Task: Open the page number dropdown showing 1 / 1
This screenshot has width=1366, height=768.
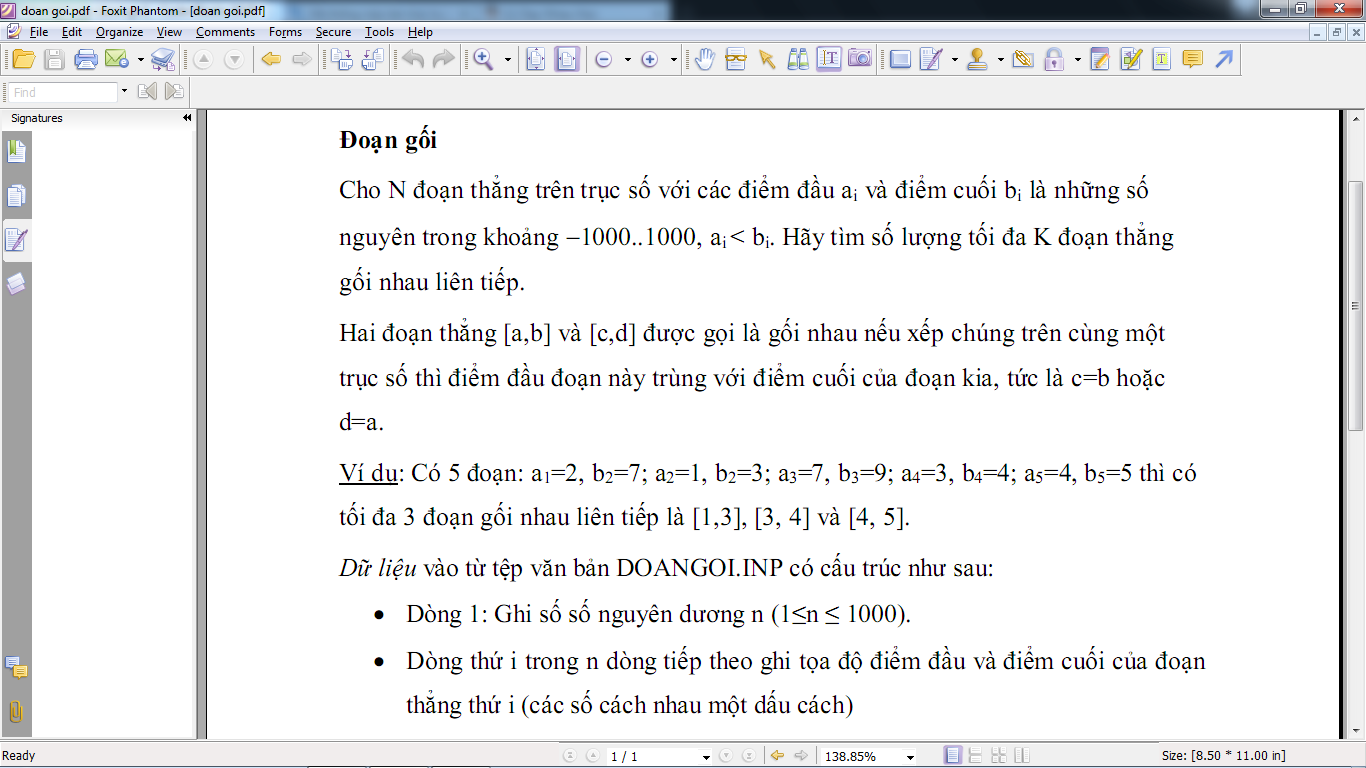Action: tap(706, 757)
